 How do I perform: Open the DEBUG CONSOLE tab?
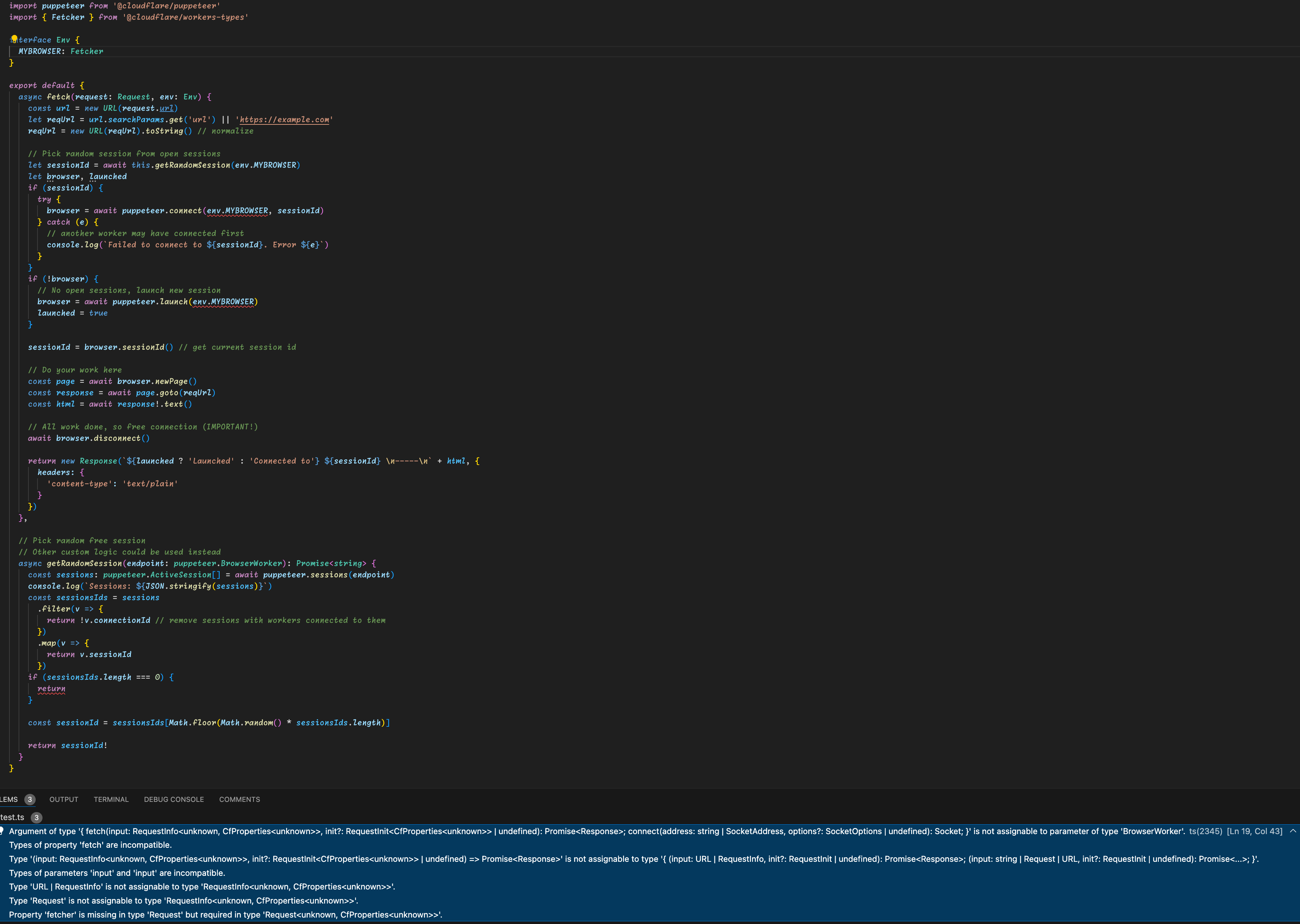point(174,800)
